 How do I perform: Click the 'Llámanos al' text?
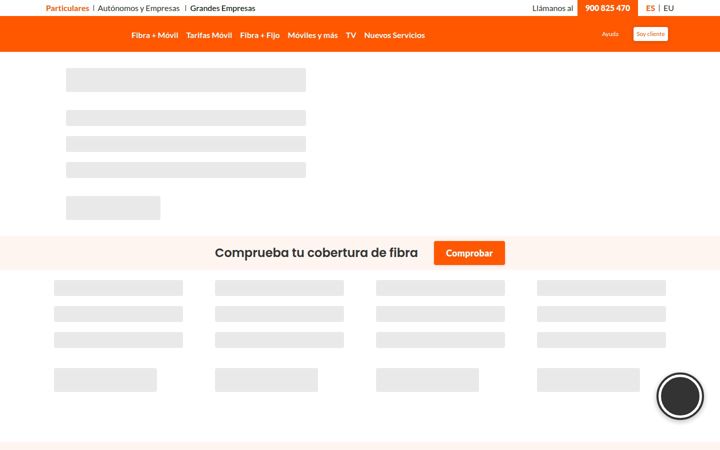(553, 8)
